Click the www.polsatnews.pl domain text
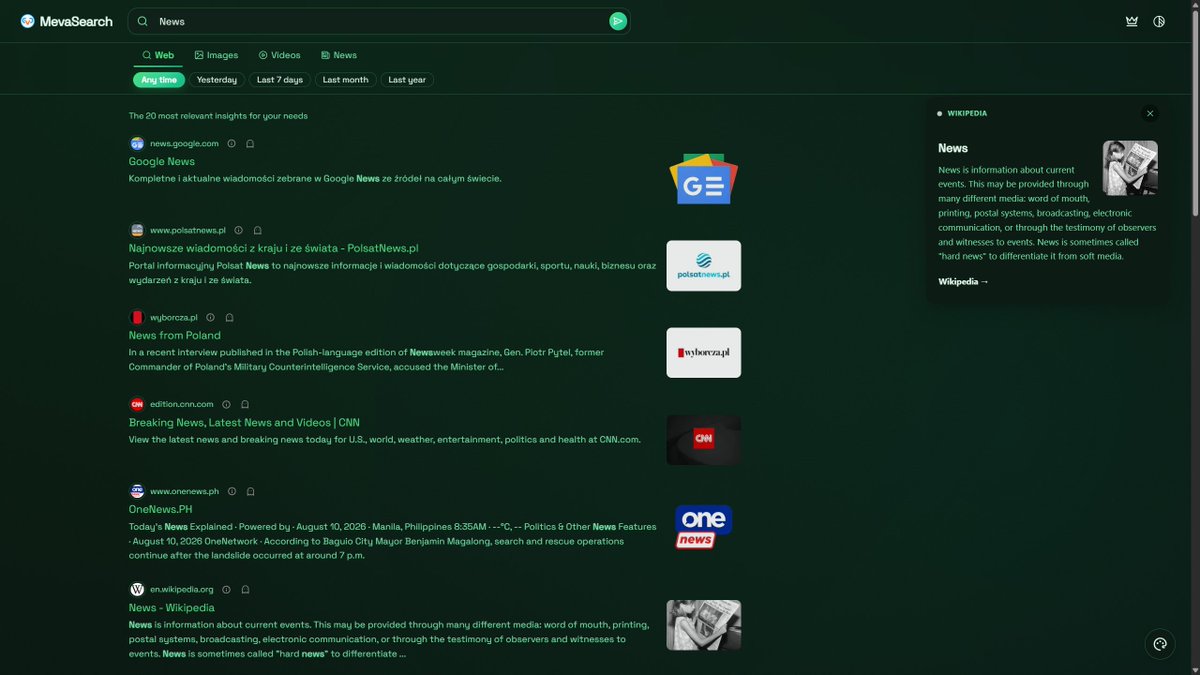Image resolution: width=1200 pixels, height=675 pixels. [x=188, y=230]
